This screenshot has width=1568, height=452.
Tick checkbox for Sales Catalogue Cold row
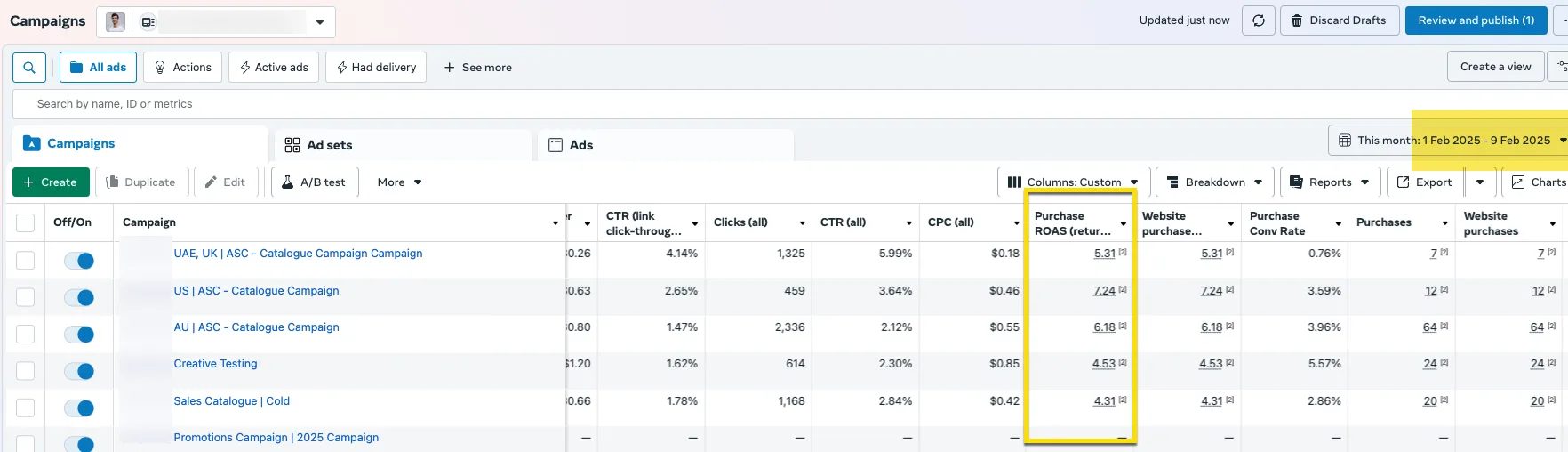26,408
